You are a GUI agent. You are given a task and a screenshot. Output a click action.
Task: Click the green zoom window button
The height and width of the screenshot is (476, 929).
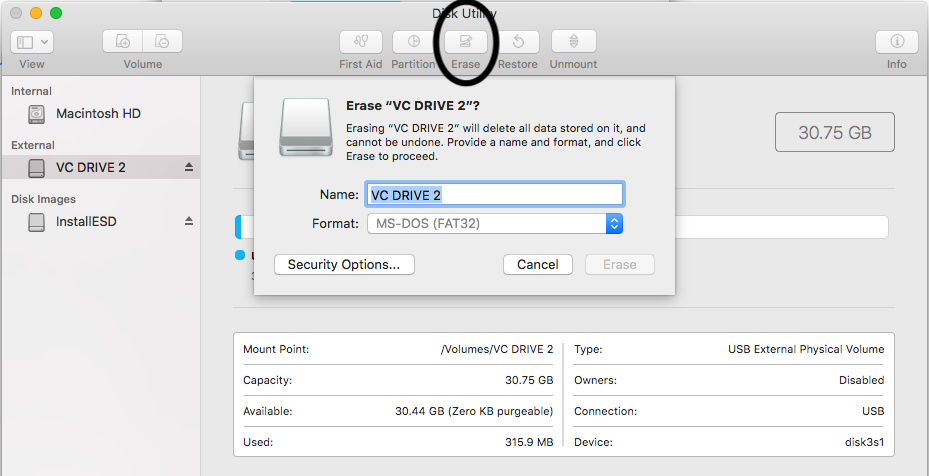[56, 12]
